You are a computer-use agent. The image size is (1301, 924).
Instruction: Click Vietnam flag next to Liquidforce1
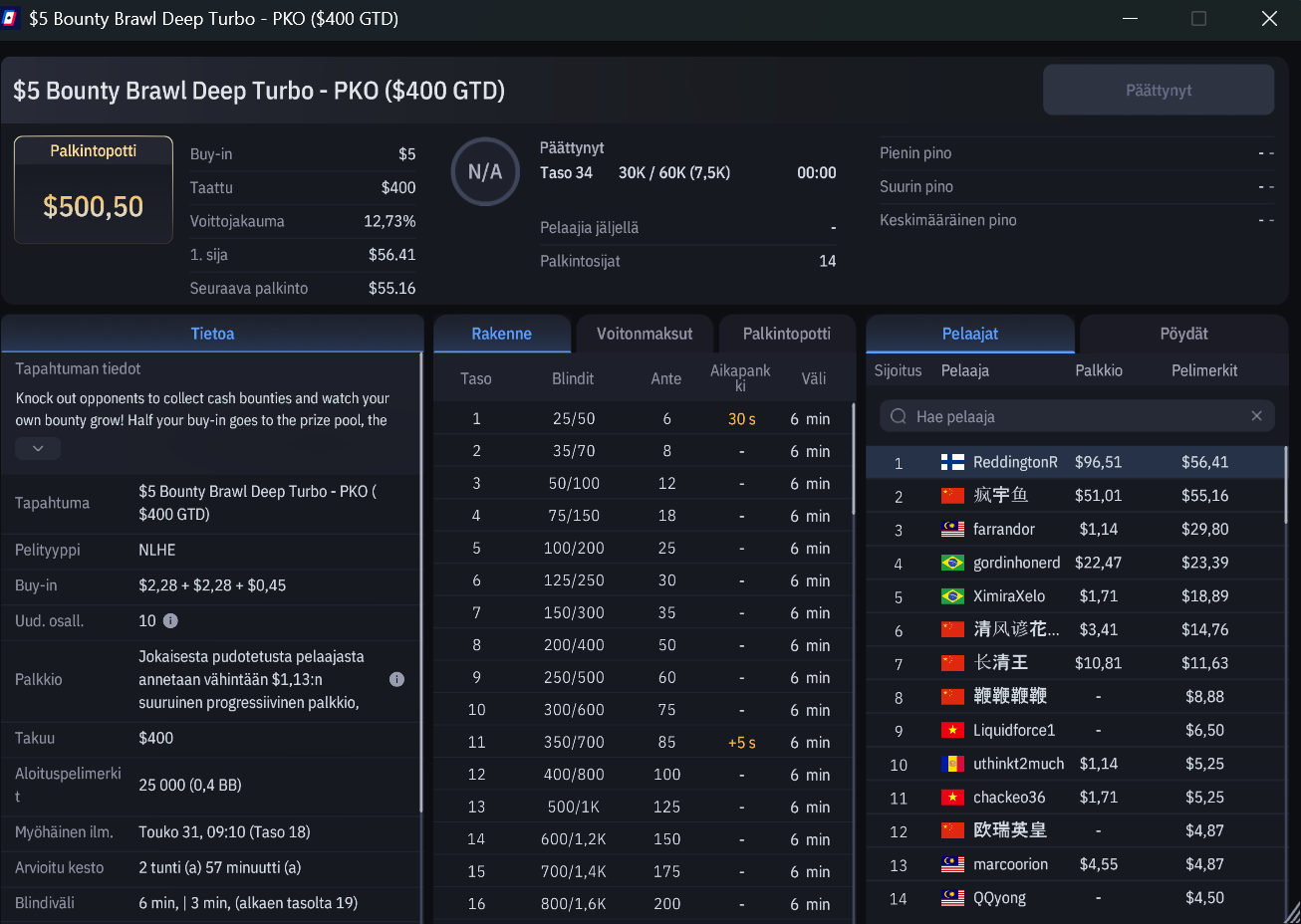coord(952,730)
